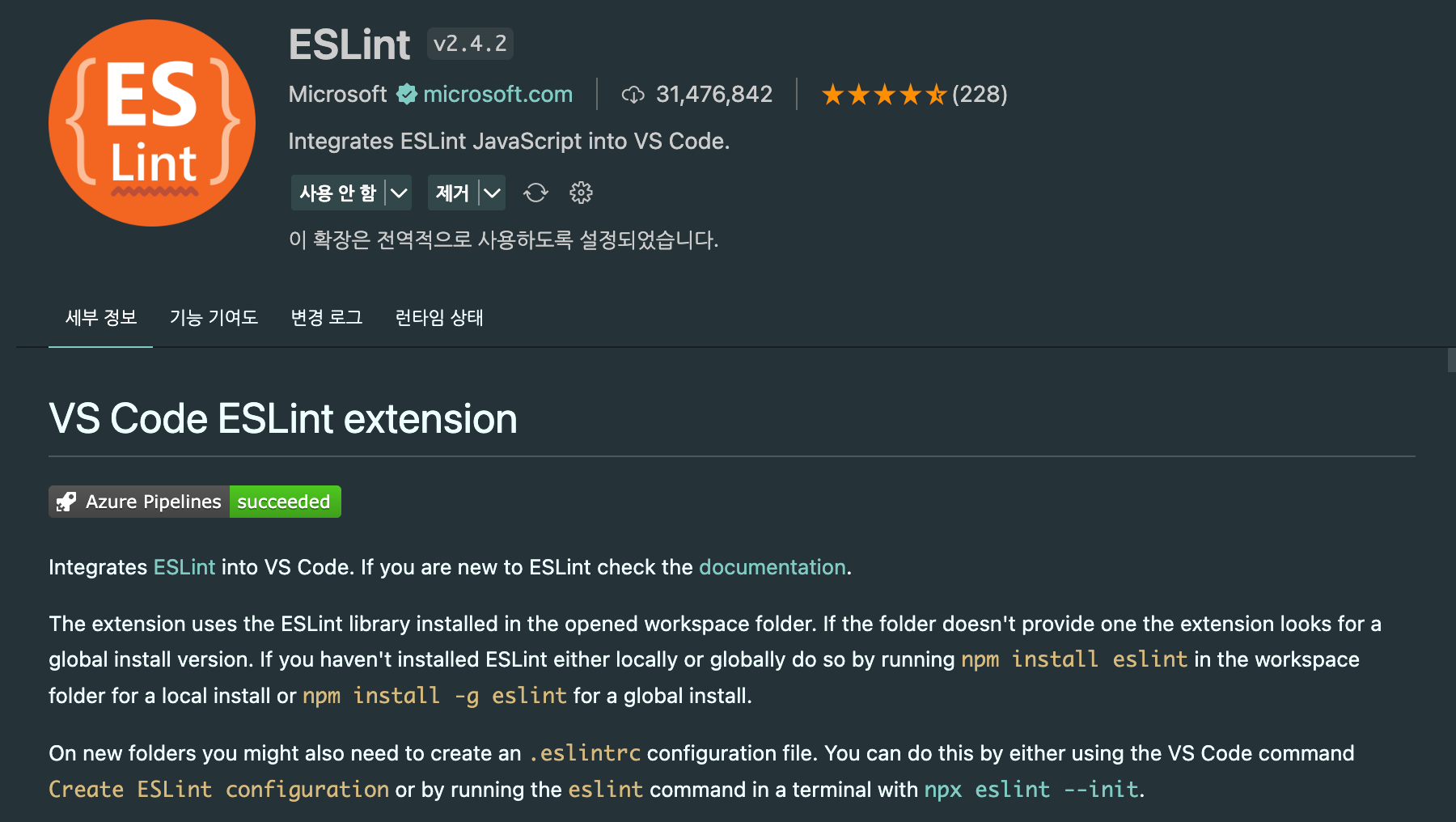Click the star rating icons
The width and height of the screenshot is (1456, 822).
point(883,95)
